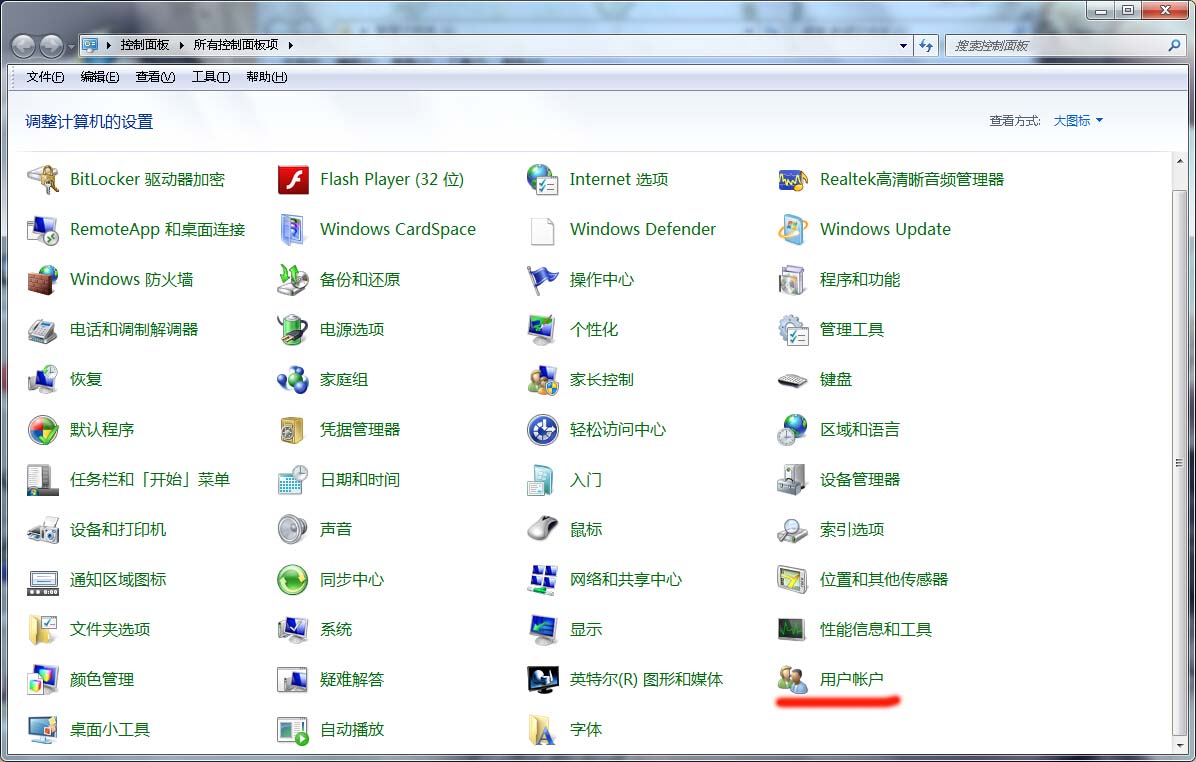Open 自动播放 link
Image resolution: width=1196 pixels, height=762 pixels.
coord(352,730)
